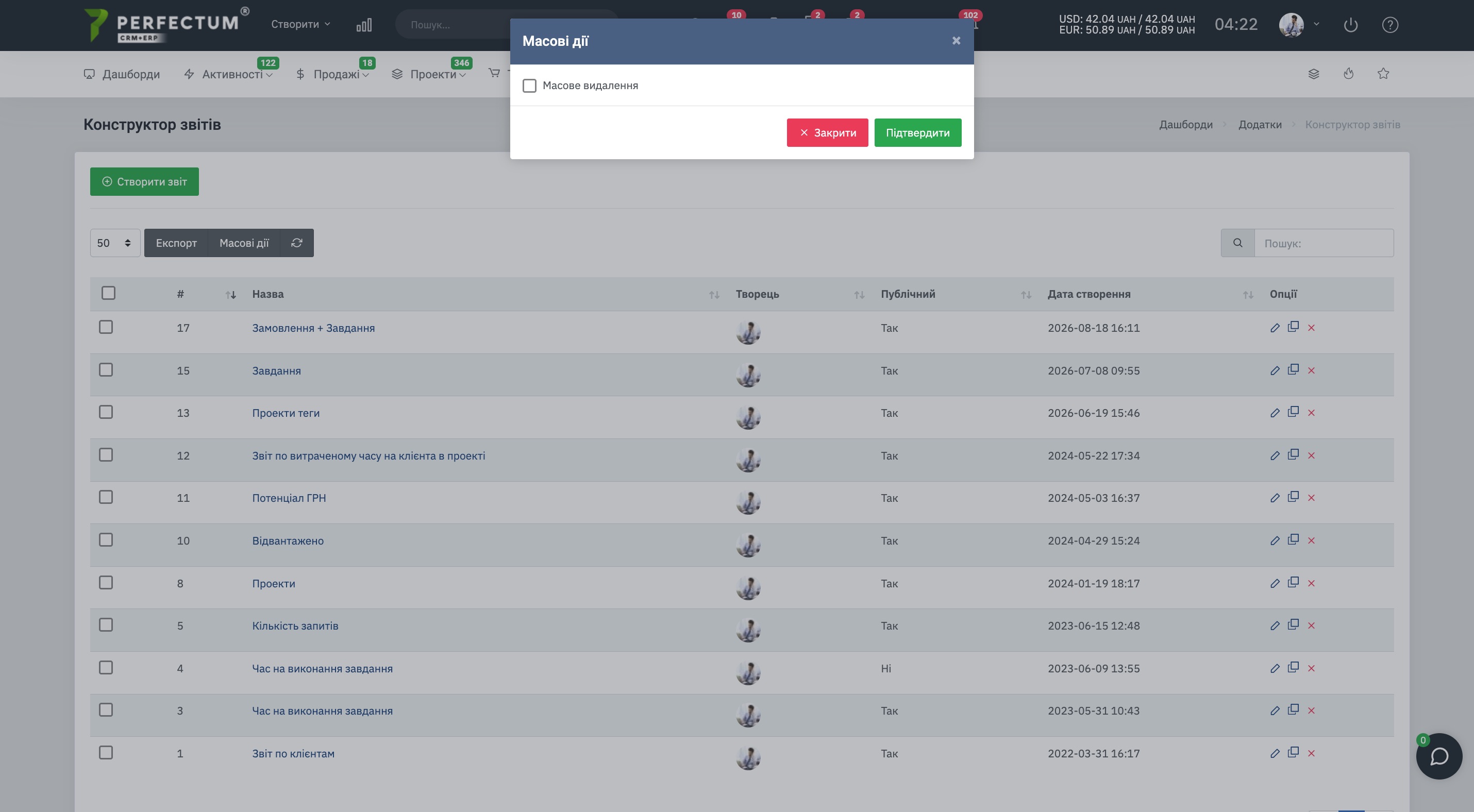Open the statistics bar chart icon in header

click(x=364, y=25)
